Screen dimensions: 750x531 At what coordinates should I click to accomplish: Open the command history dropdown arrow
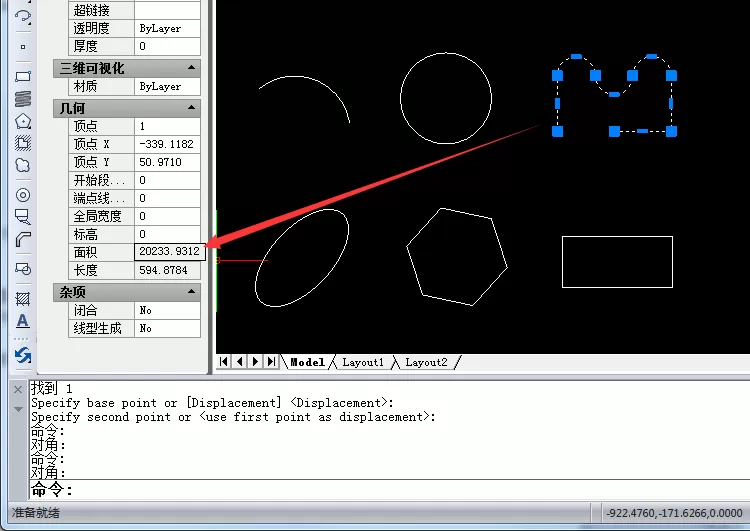click(x=18, y=409)
